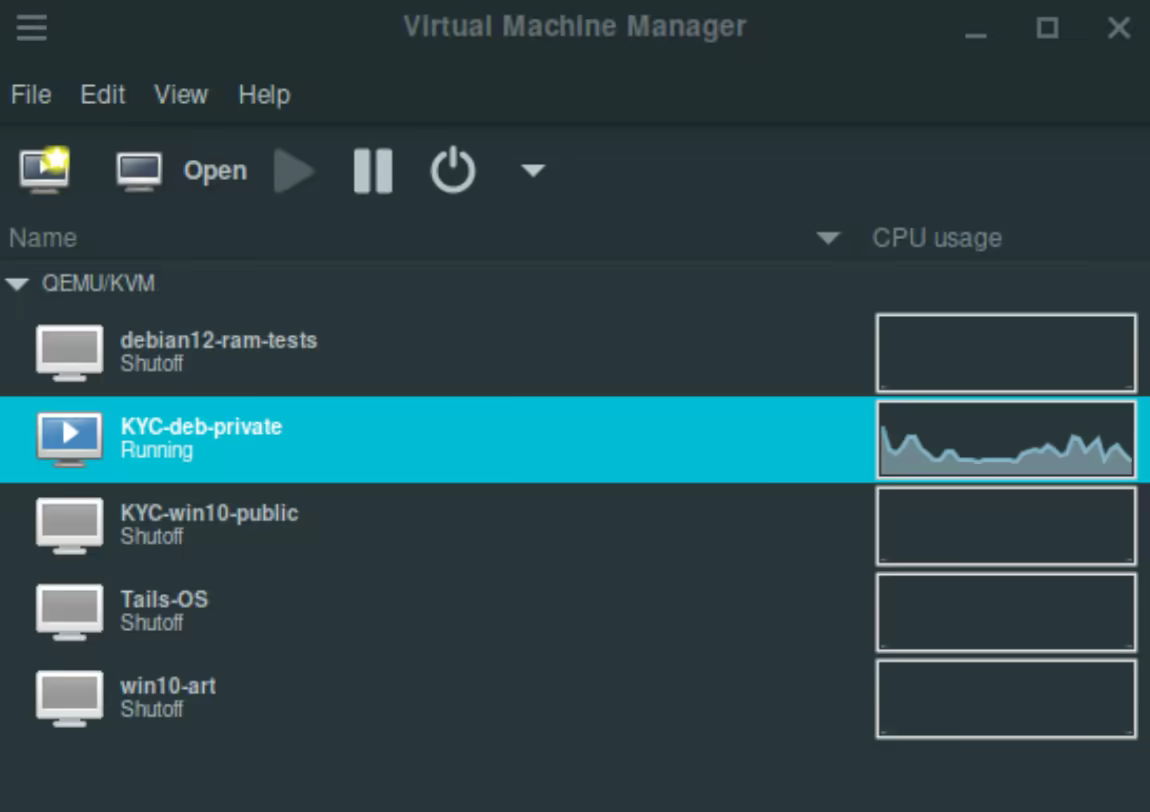
Task: Select the Tails-OS monitor icon
Action: pos(70,612)
